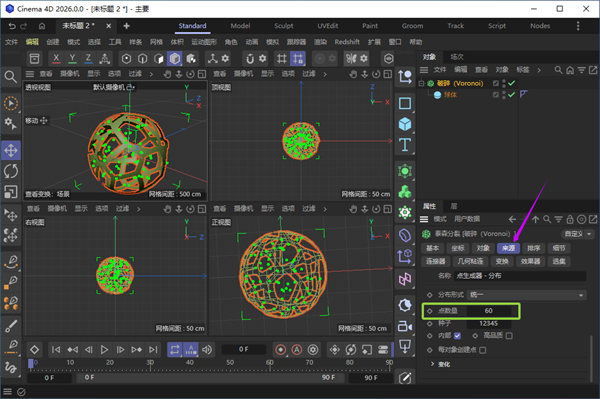The width and height of the screenshot is (600, 399).
Task: Open the workspace layout overflow menu
Action: (x=578, y=26)
